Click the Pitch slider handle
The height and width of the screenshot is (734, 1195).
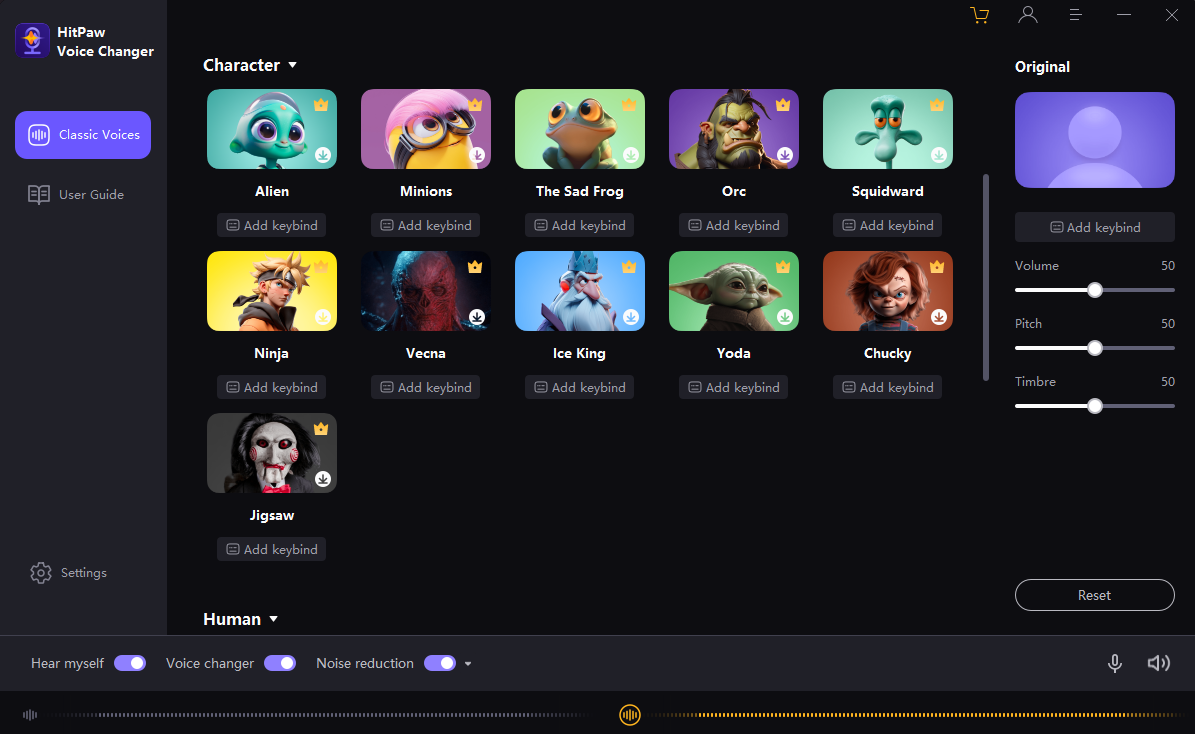coord(1095,348)
